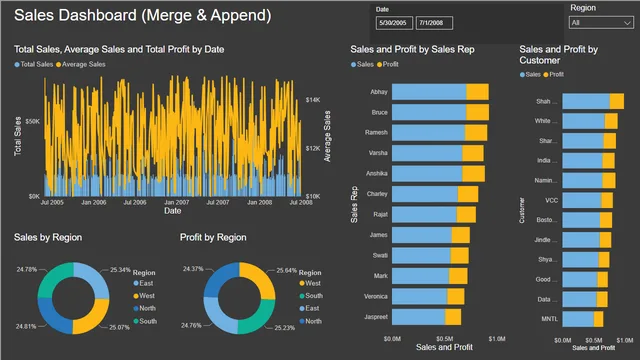Image resolution: width=640 pixels, height=360 pixels.
Task: Click Profit legend item in Sales Rep chart
Action: [388, 64]
